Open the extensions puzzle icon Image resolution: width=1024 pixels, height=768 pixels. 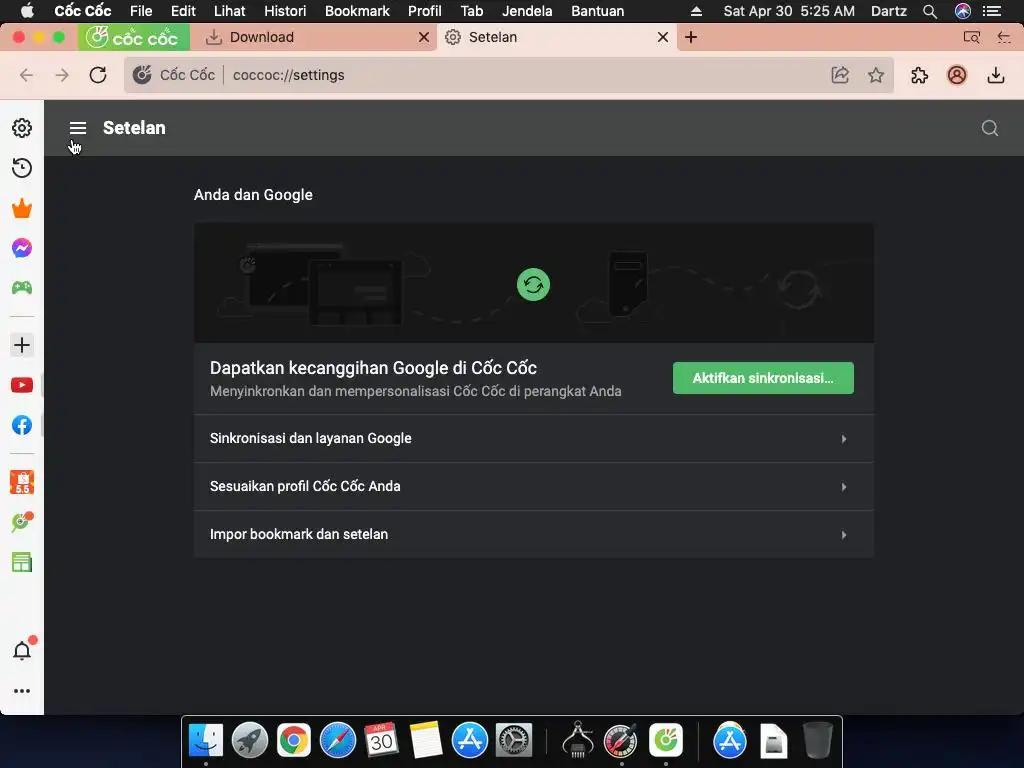coord(920,75)
